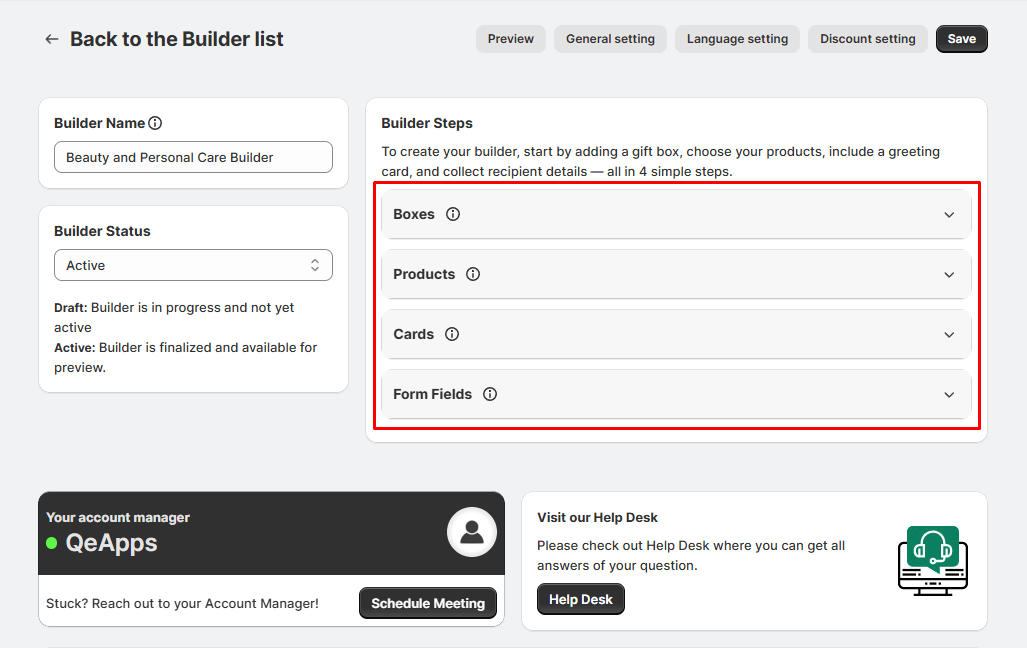This screenshot has width=1027, height=648.
Task: Expand the Boxes step chevron
Action: click(949, 214)
